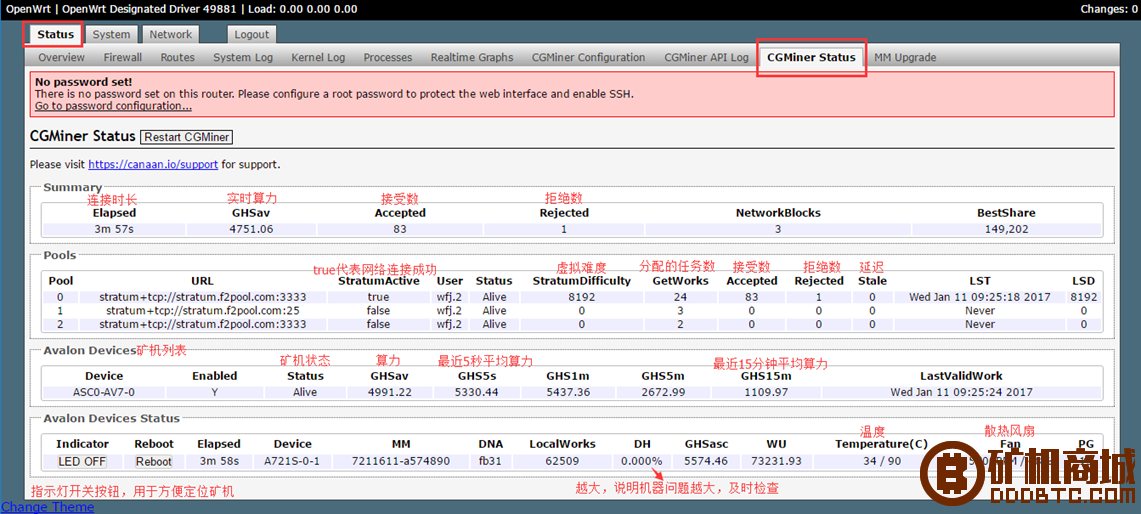Open the Kernel Log subtab
The image size is (1141, 514).
[318, 58]
